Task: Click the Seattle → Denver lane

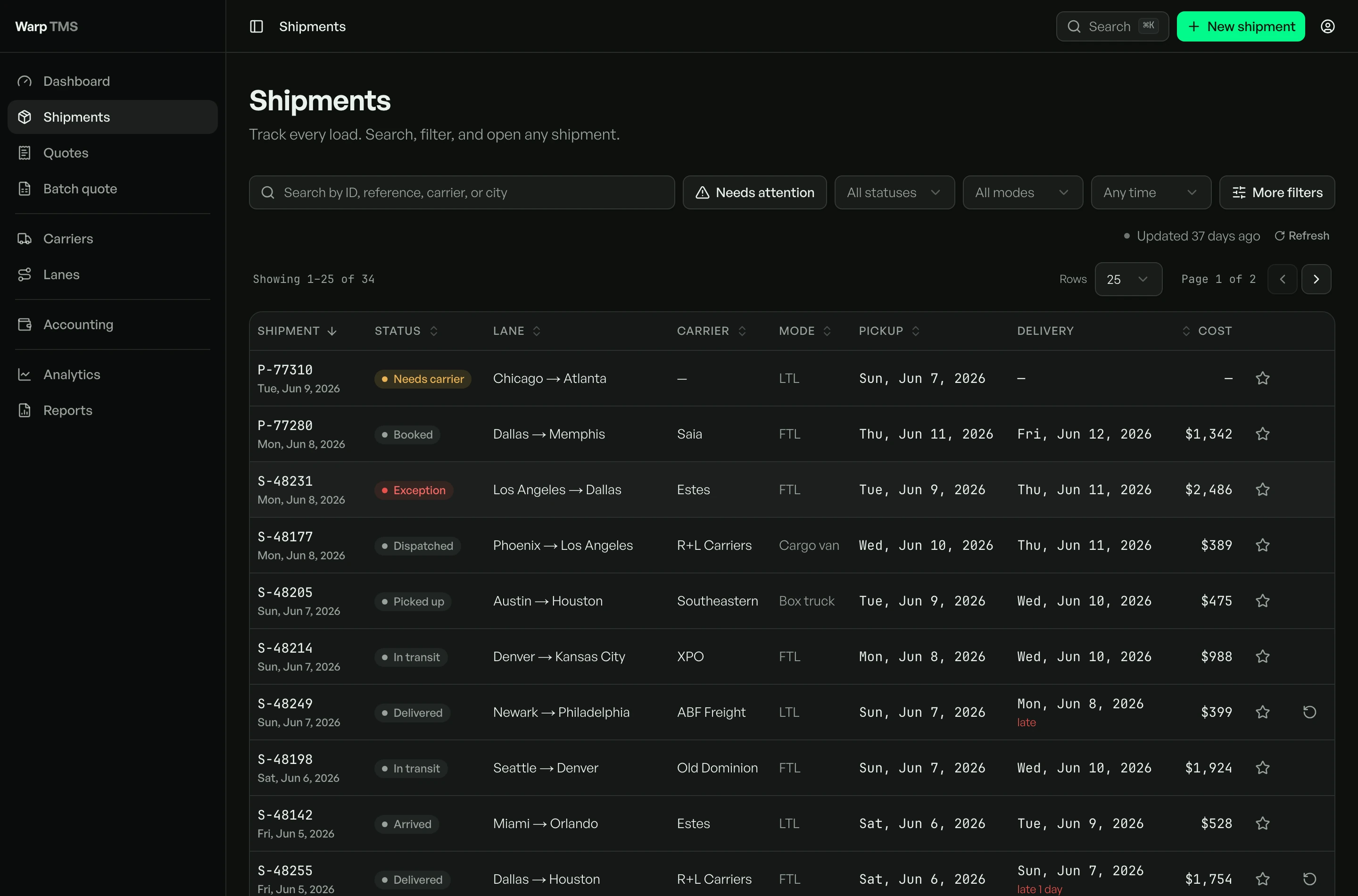Action: click(545, 767)
